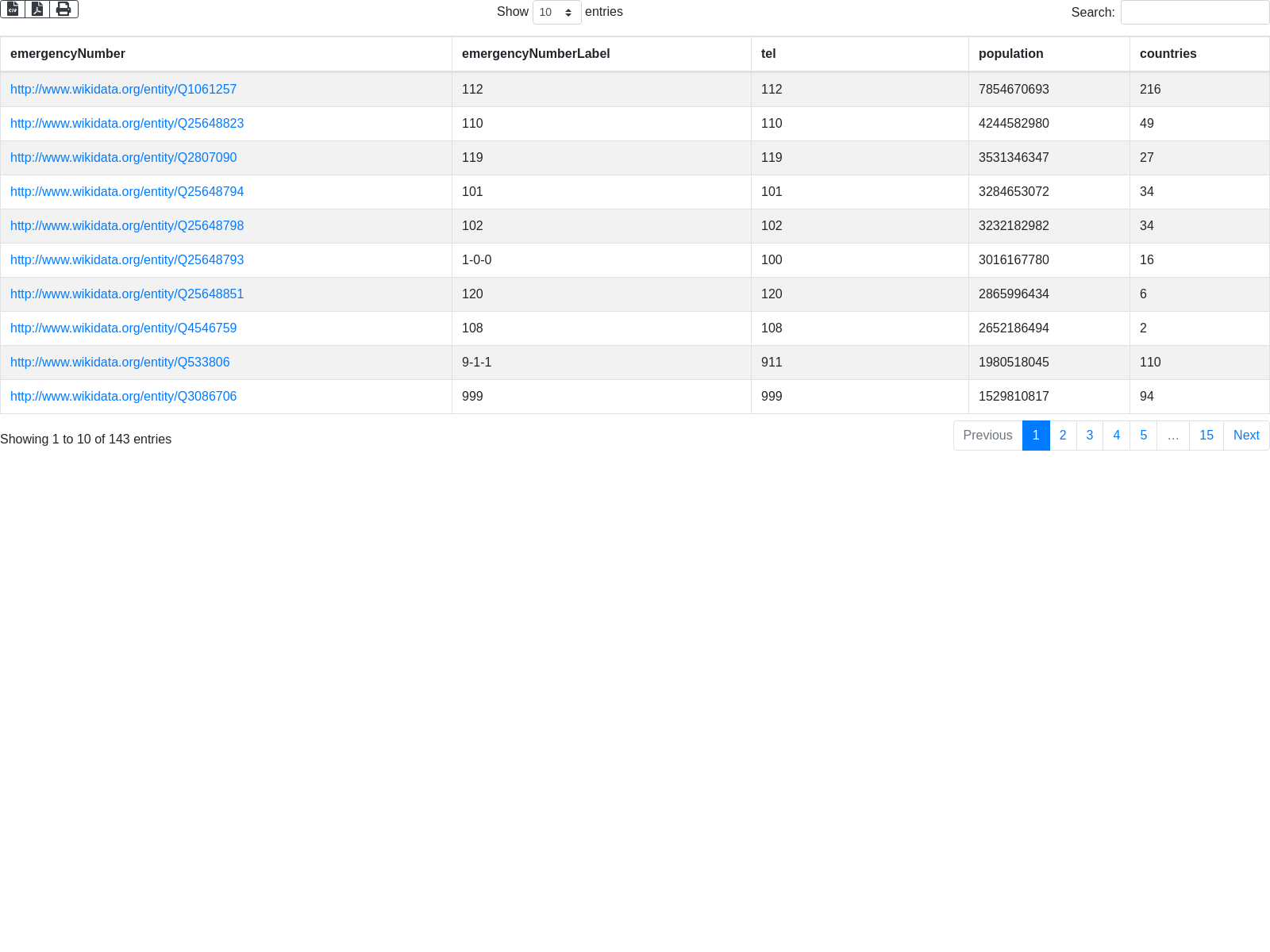Select page 3 in pagination

[1089, 436]
